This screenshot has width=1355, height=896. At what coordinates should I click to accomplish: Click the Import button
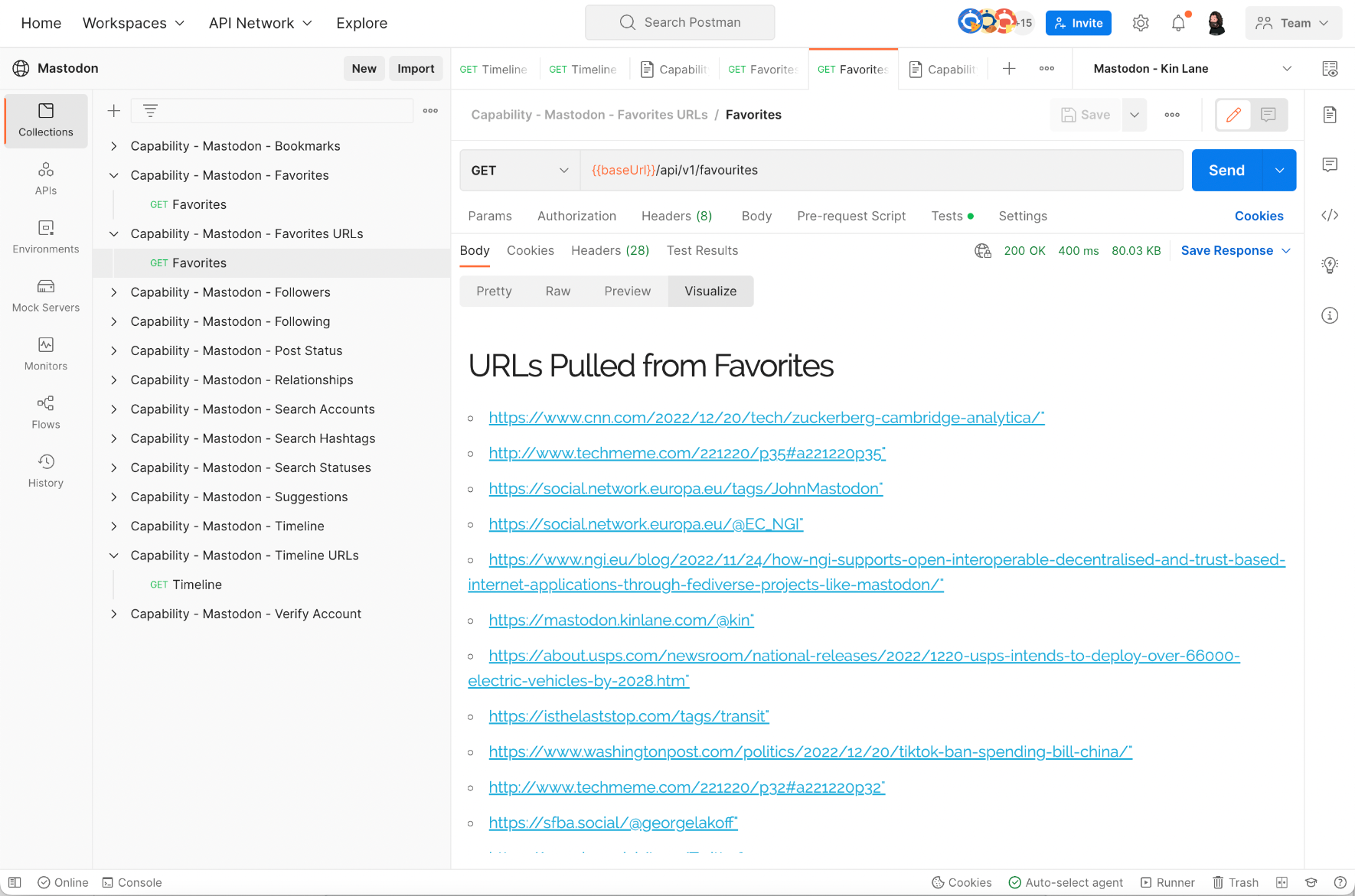pos(416,69)
